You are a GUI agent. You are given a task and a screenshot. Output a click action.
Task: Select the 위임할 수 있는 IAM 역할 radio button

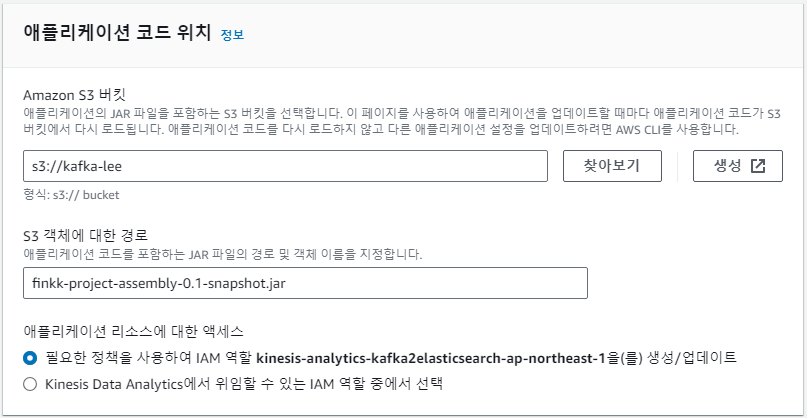(30, 384)
